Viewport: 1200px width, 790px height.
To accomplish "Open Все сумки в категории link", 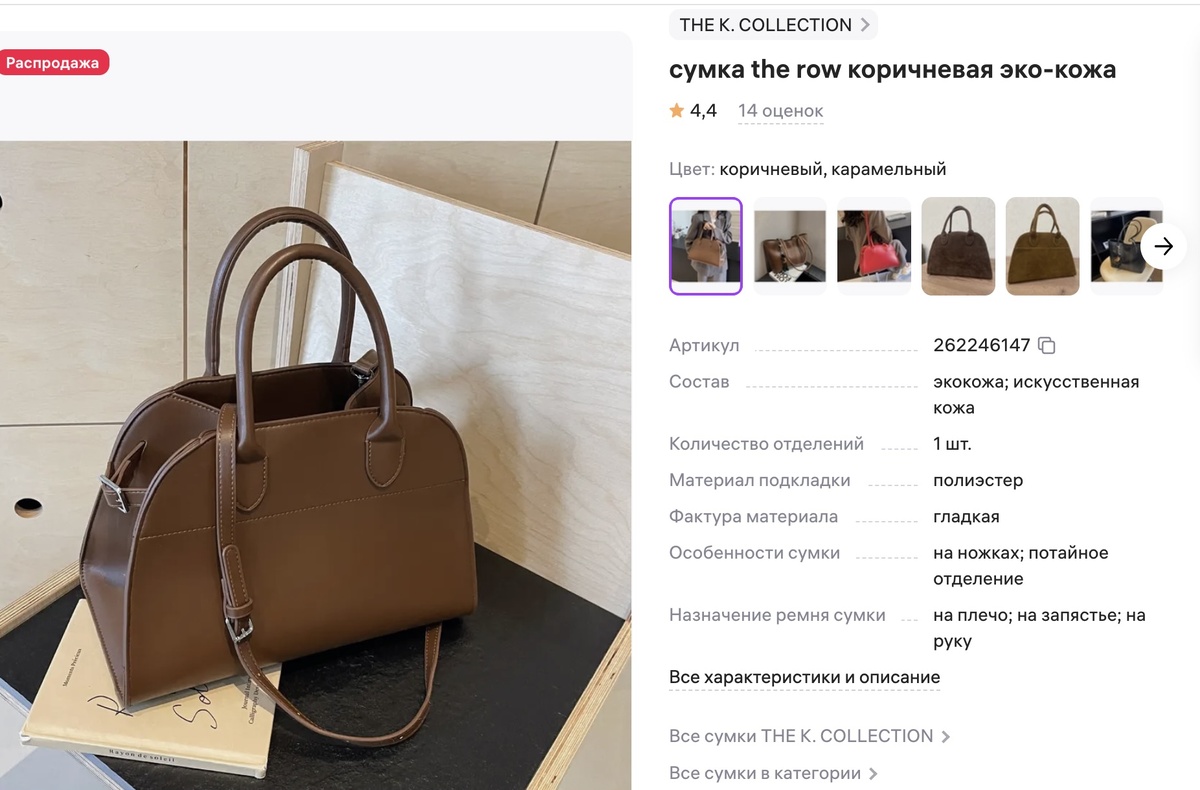I will point(773,773).
